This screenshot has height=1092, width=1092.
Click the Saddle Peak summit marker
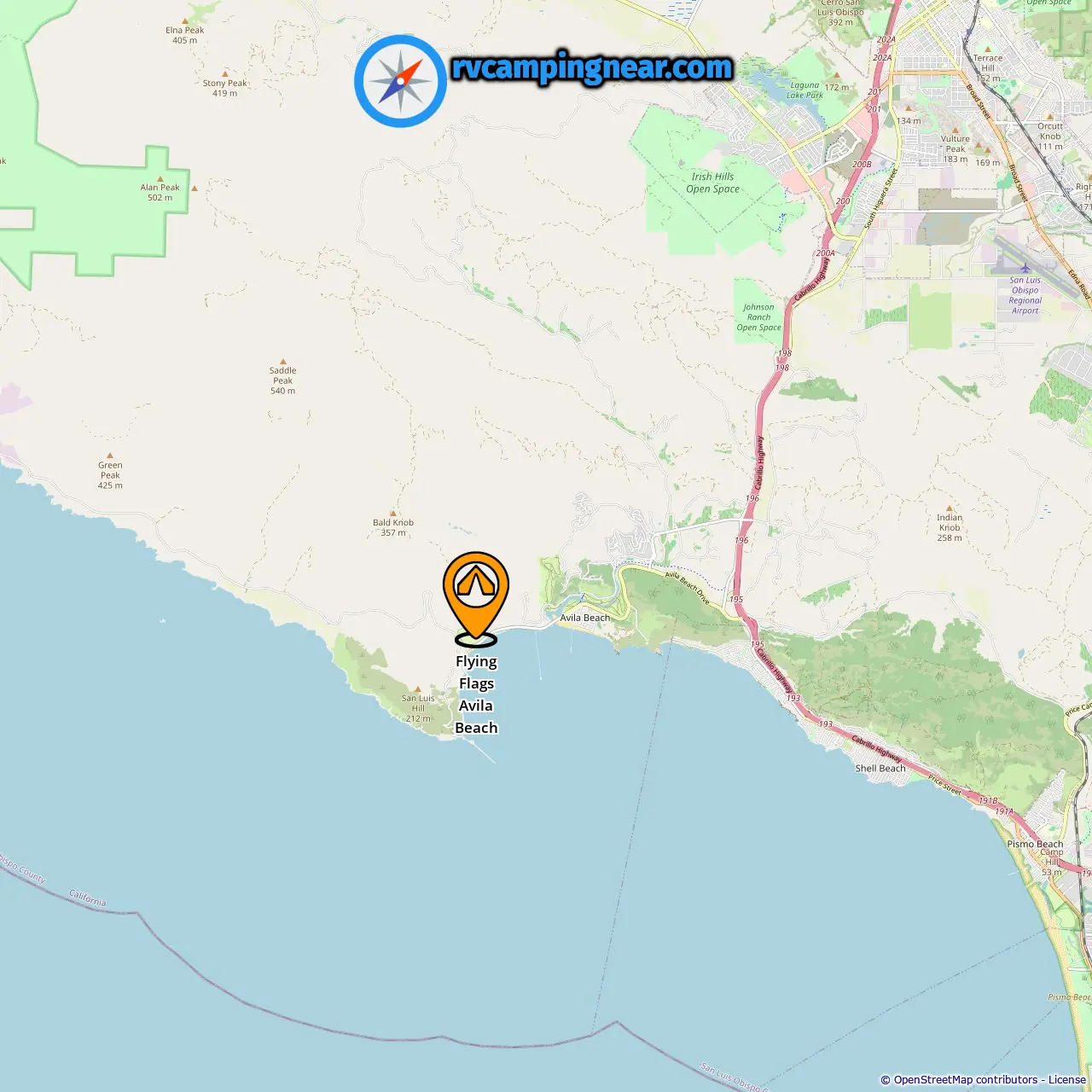point(283,362)
